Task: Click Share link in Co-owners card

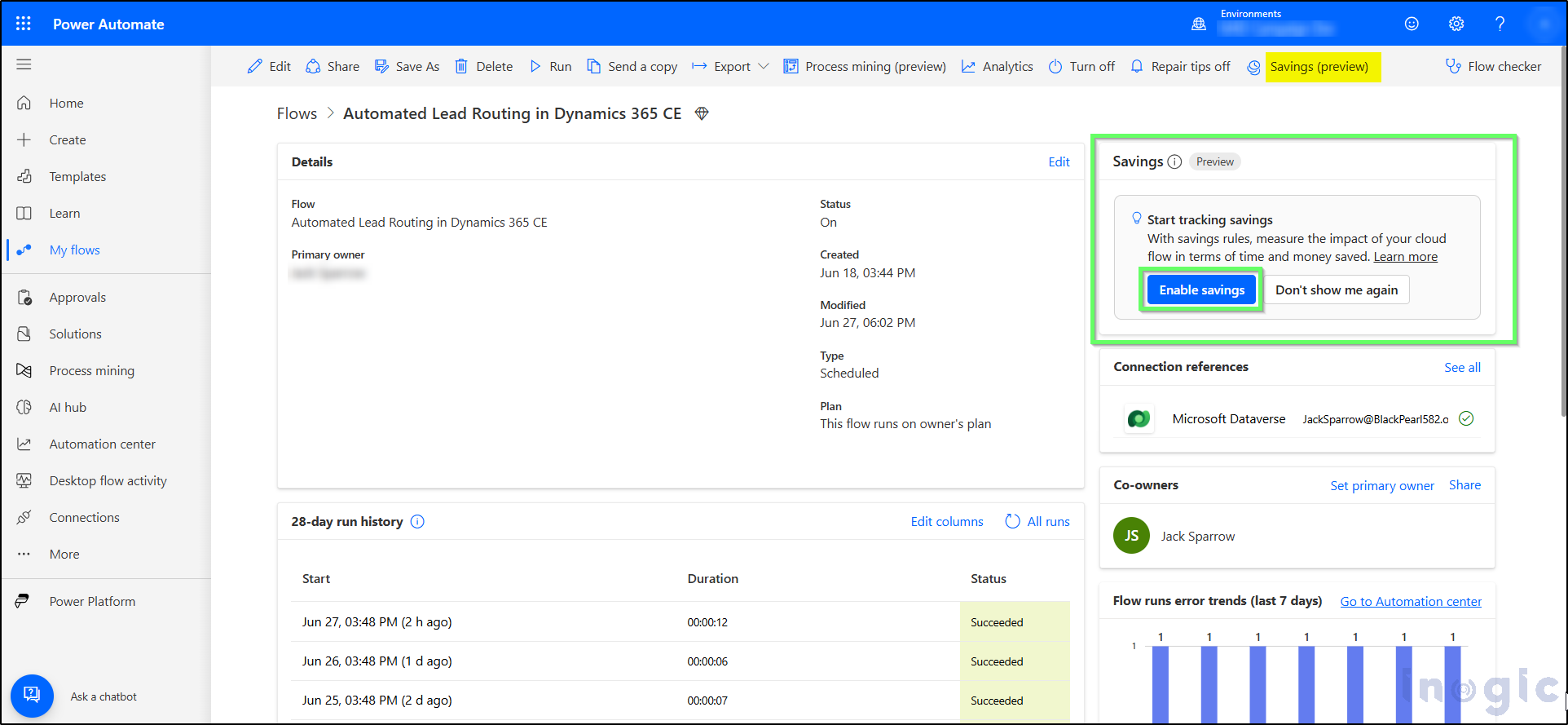Action: pyautogui.click(x=1464, y=484)
